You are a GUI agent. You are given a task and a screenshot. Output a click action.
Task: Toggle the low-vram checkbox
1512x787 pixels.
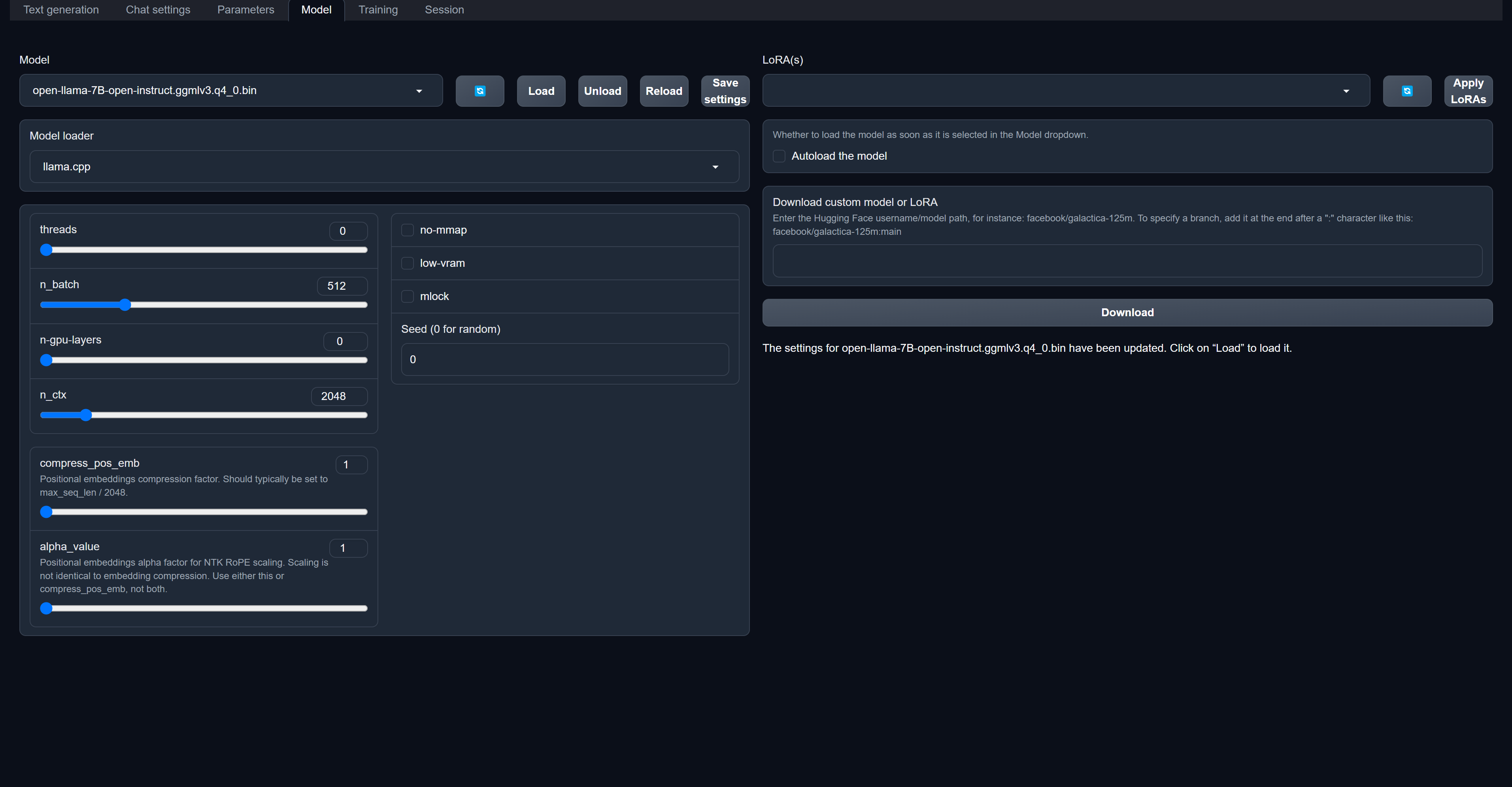click(407, 264)
